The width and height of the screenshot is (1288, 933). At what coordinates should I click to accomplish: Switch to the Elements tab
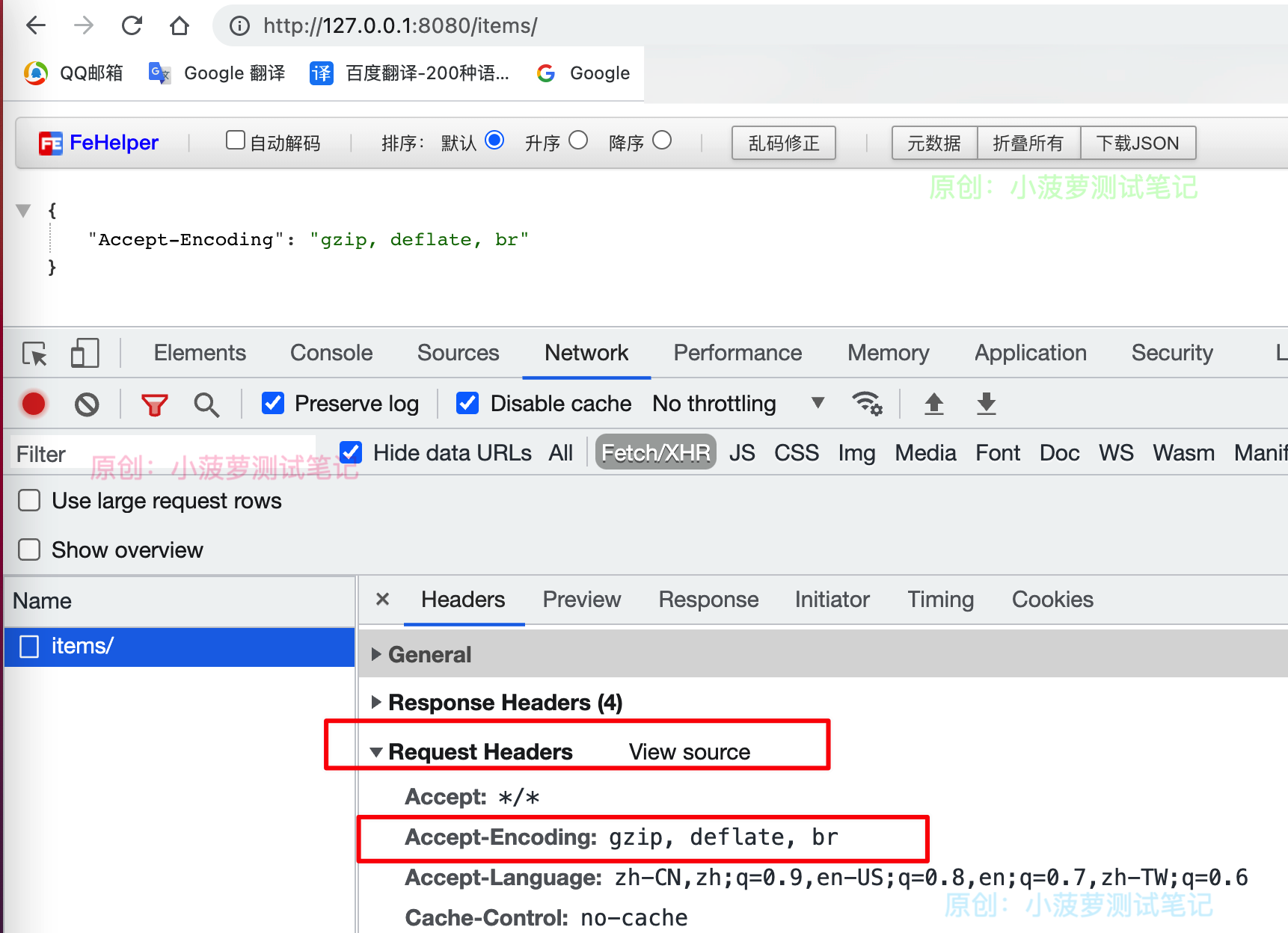coord(200,353)
